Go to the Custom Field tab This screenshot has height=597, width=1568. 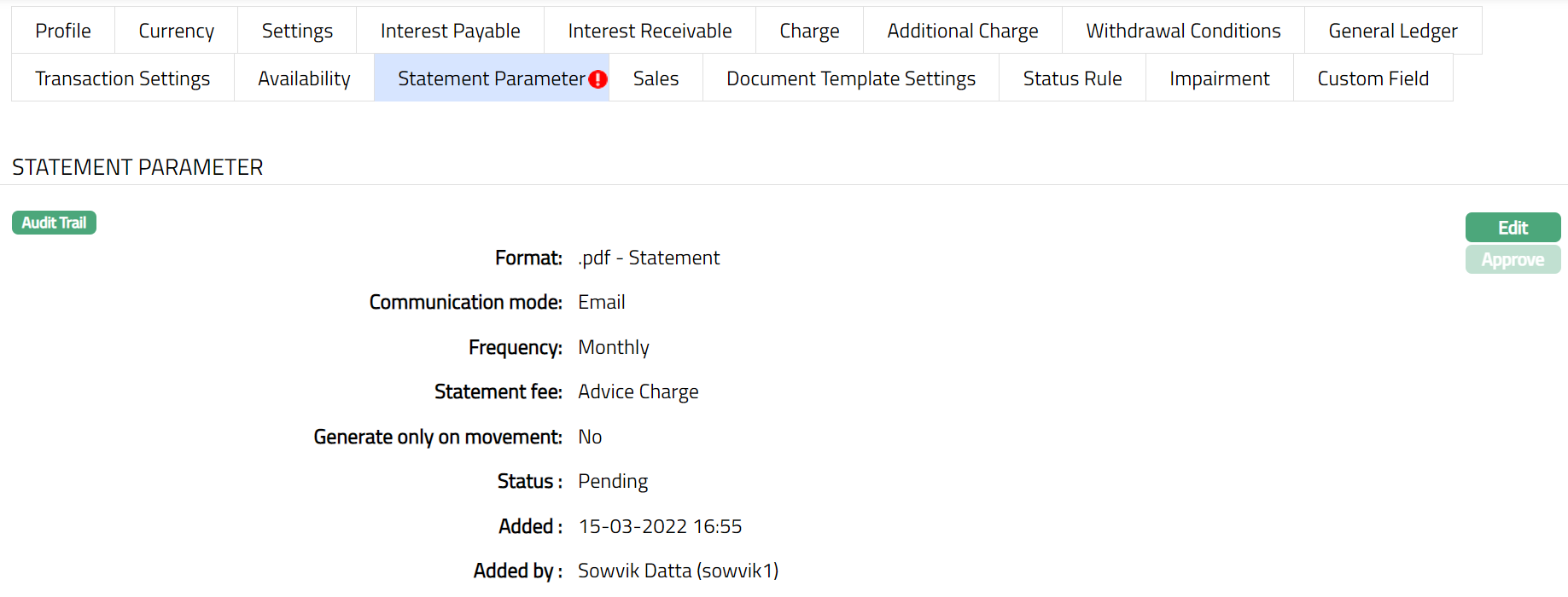coord(1373,78)
